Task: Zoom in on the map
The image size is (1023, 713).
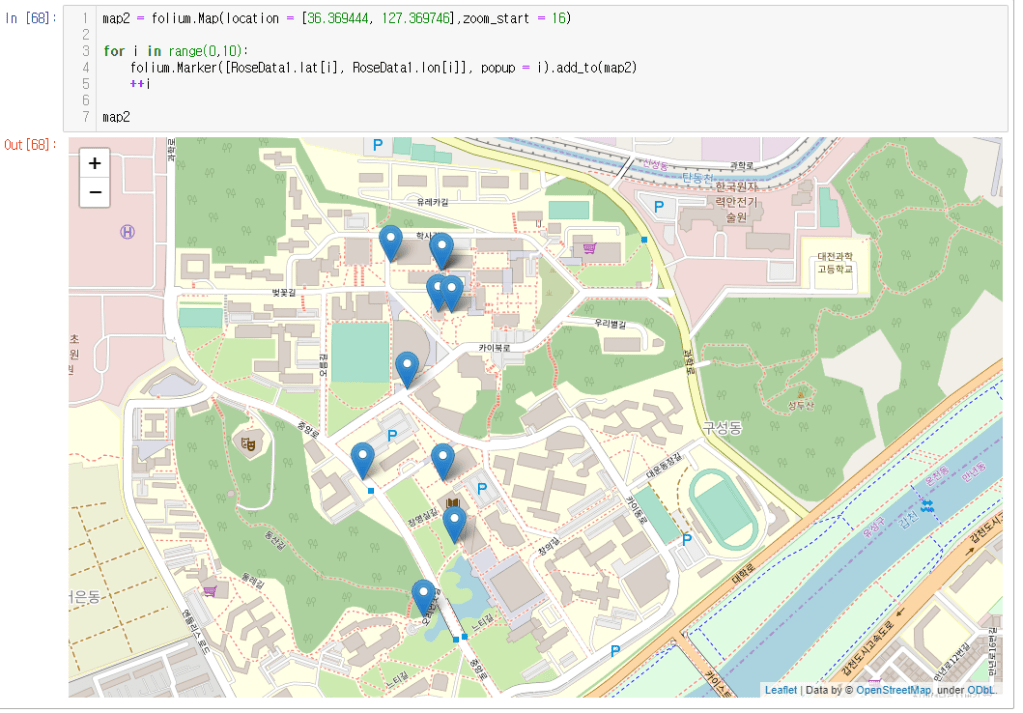Action: tap(95, 164)
